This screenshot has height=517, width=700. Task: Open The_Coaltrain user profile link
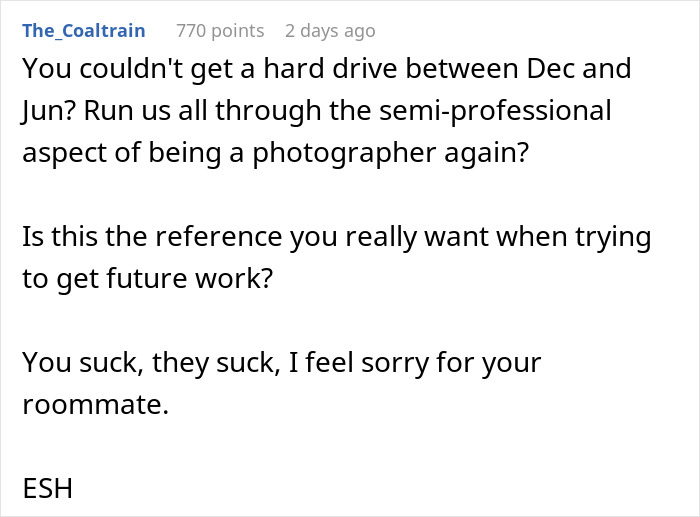pyautogui.click(x=83, y=30)
